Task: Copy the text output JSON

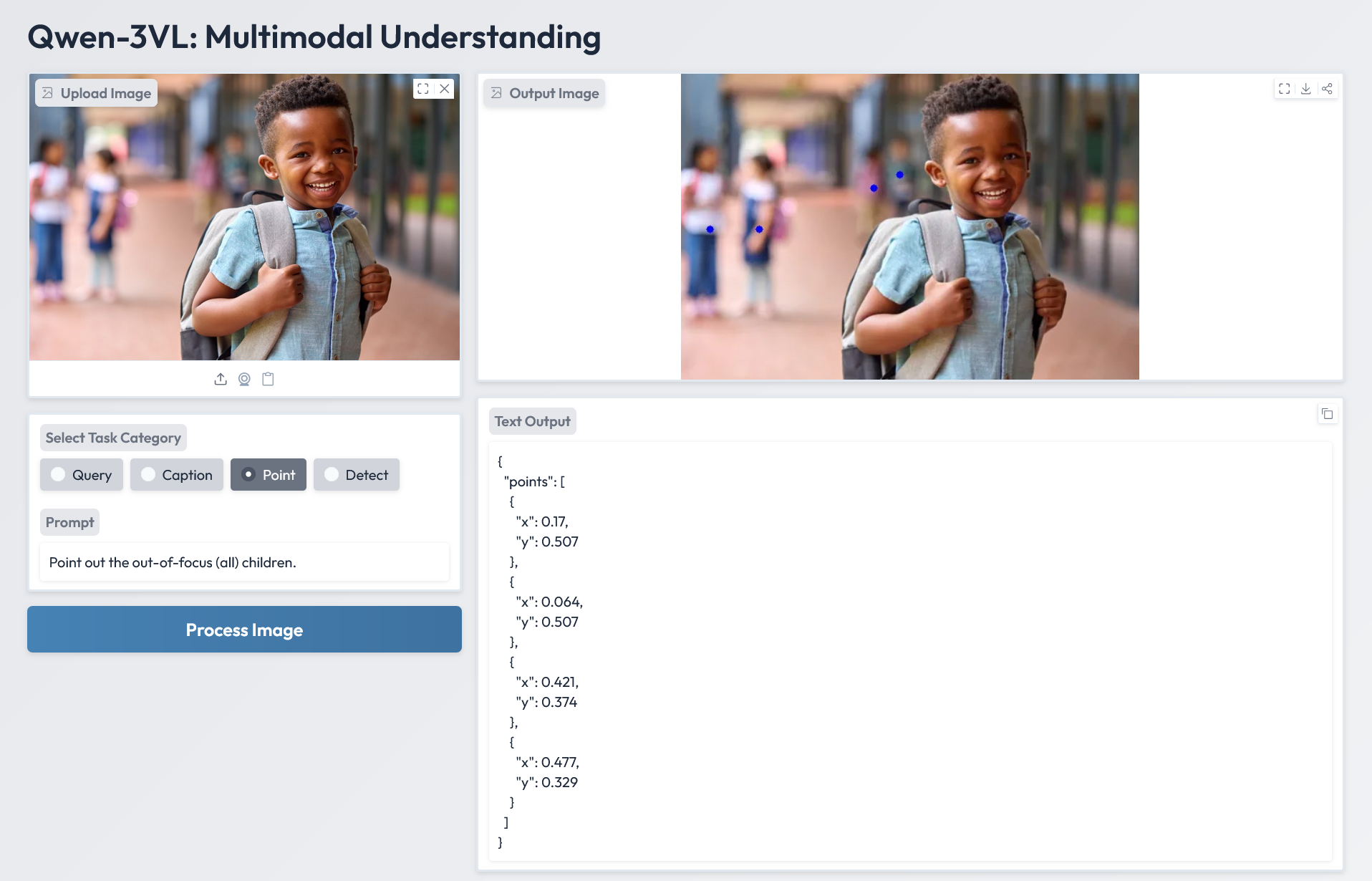Action: [1327, 414]
